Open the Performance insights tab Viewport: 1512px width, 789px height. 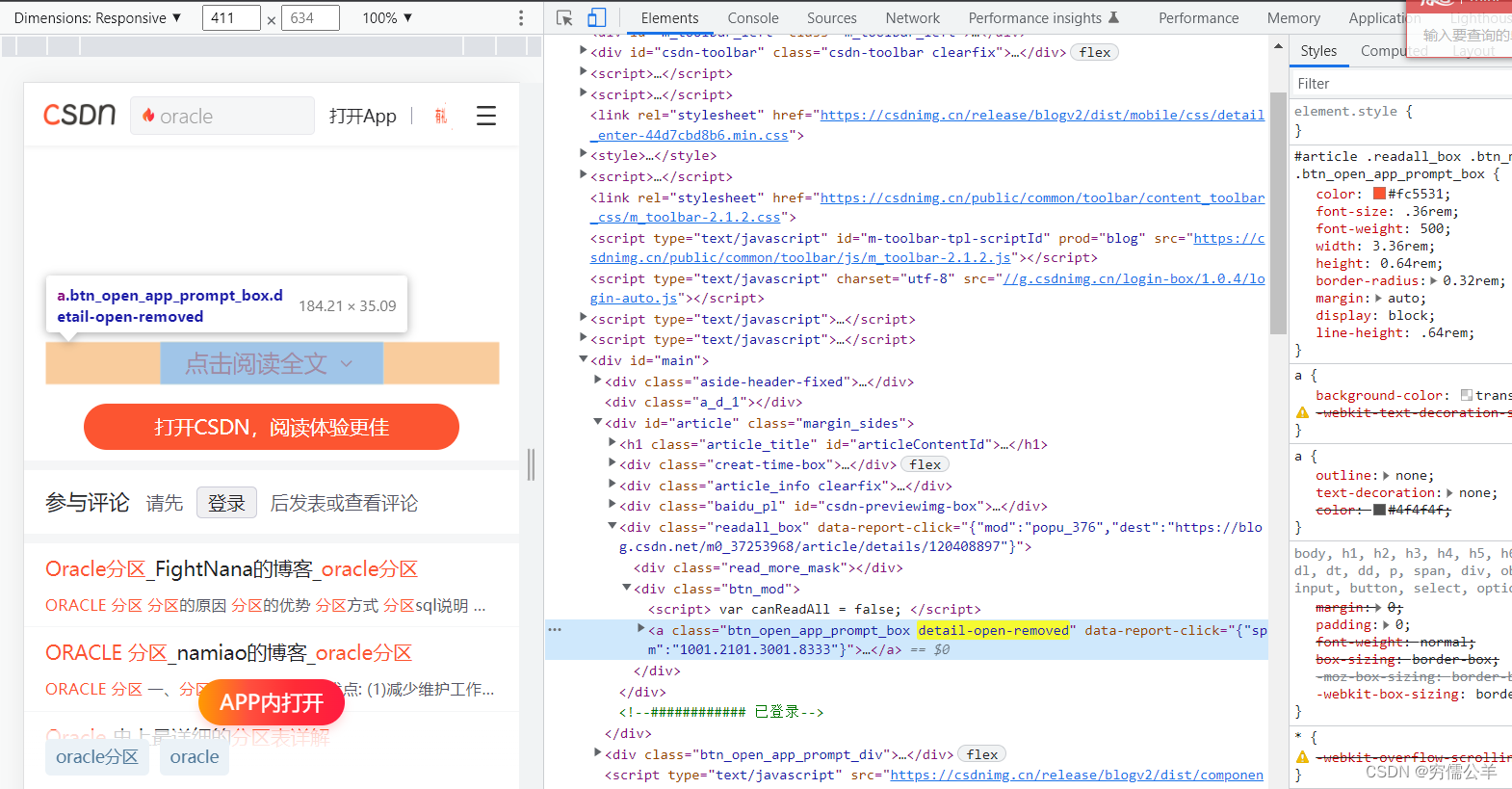pyautogui.click(x=1044, y=17)
